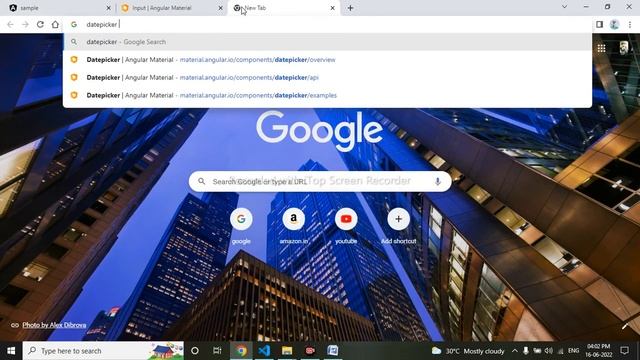Open the clock showing 04:02 PM

click(599, 351)
